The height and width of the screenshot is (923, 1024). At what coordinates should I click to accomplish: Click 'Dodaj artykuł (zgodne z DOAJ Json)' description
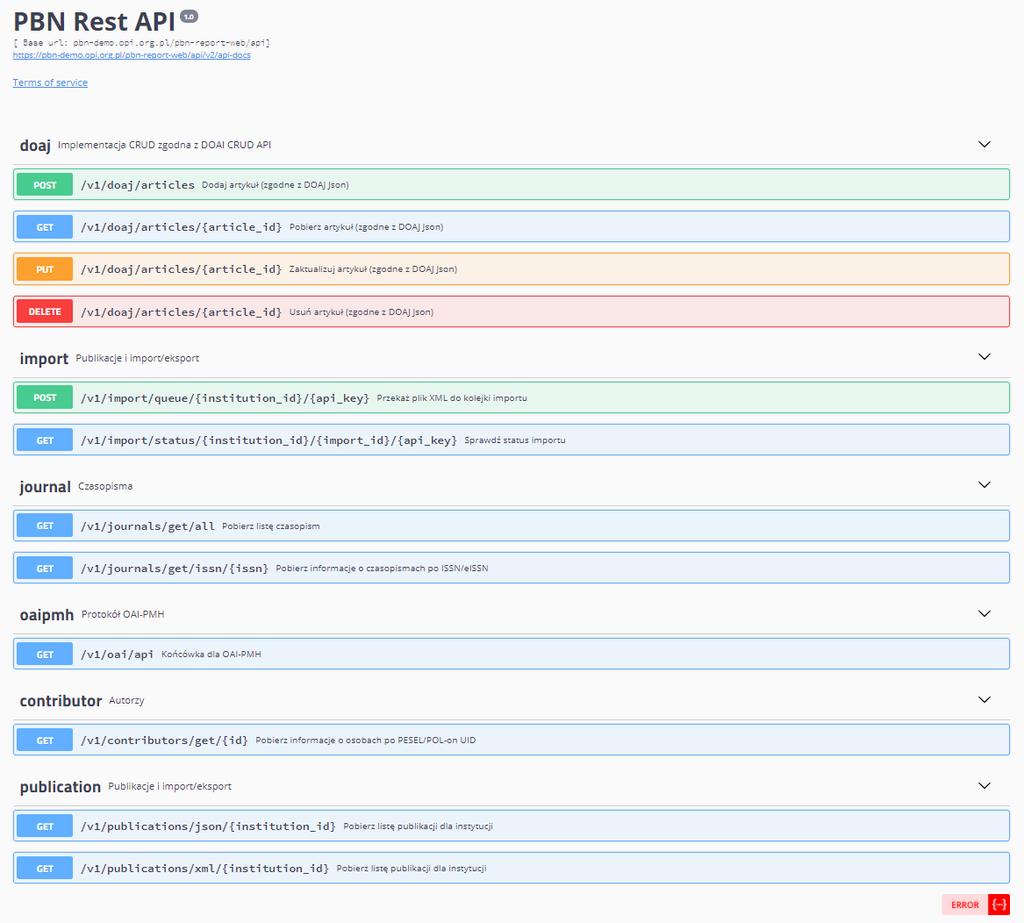tap(275, 185)
